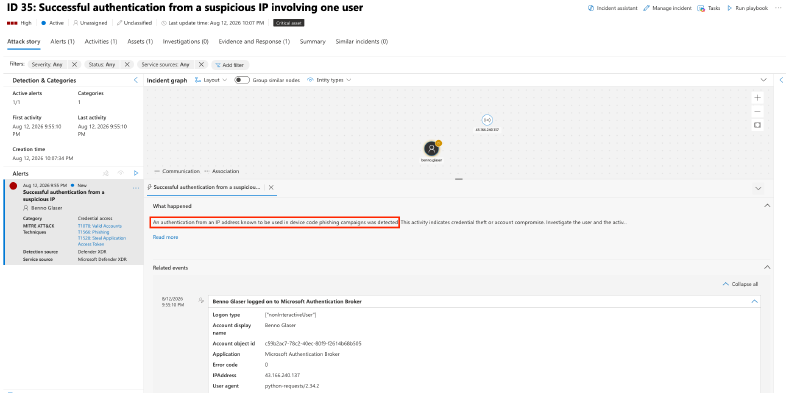Viewport: 800px width, 393px height.
Task: Click the Account object id value
Action: 313,343
